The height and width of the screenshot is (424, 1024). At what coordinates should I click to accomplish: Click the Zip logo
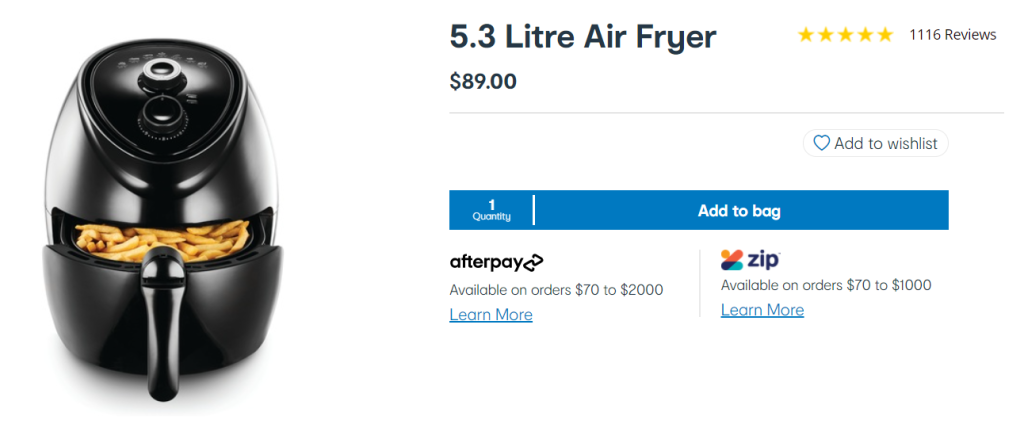pos(750,260)
